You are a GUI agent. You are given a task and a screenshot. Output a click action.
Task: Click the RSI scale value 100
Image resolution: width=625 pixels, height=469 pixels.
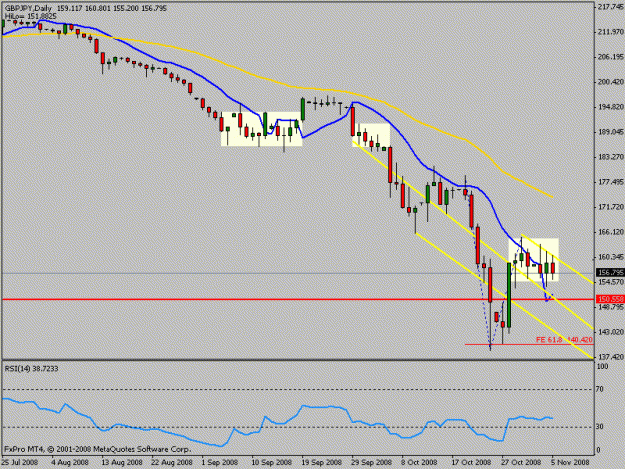603,366
